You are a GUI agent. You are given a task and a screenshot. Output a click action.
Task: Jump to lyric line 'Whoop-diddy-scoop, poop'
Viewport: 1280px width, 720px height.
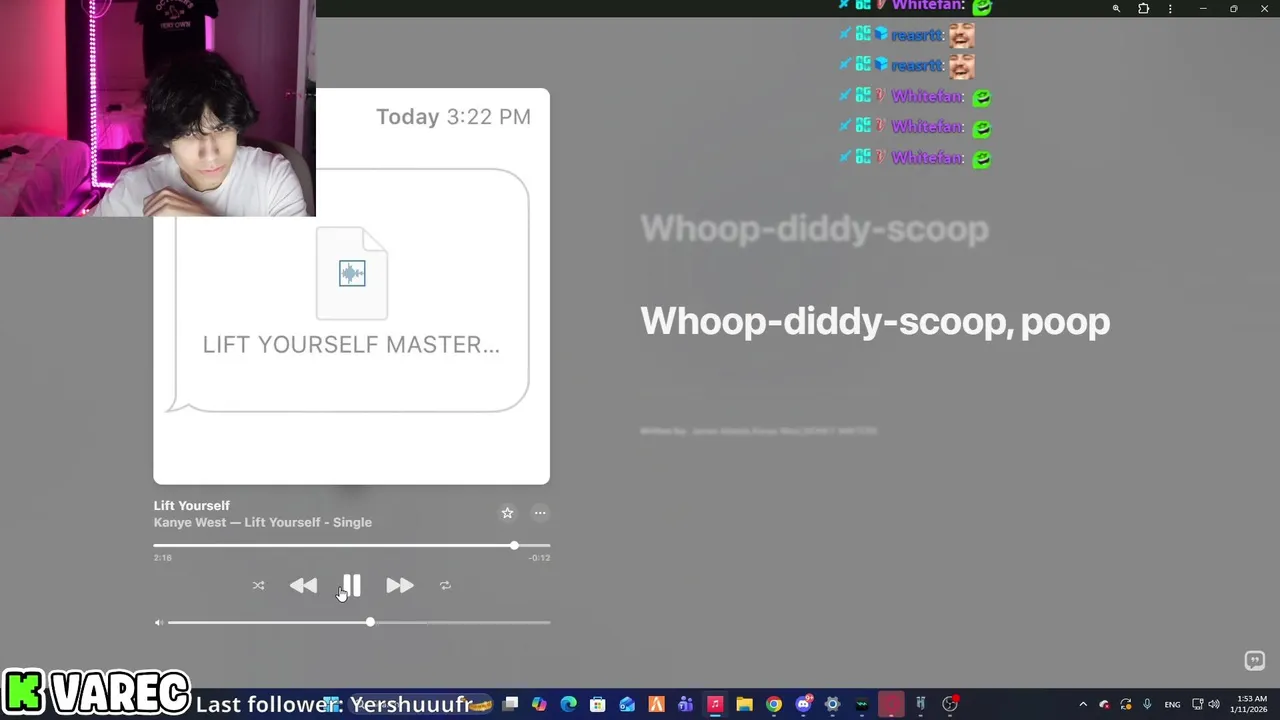click(x=875, y=320)
